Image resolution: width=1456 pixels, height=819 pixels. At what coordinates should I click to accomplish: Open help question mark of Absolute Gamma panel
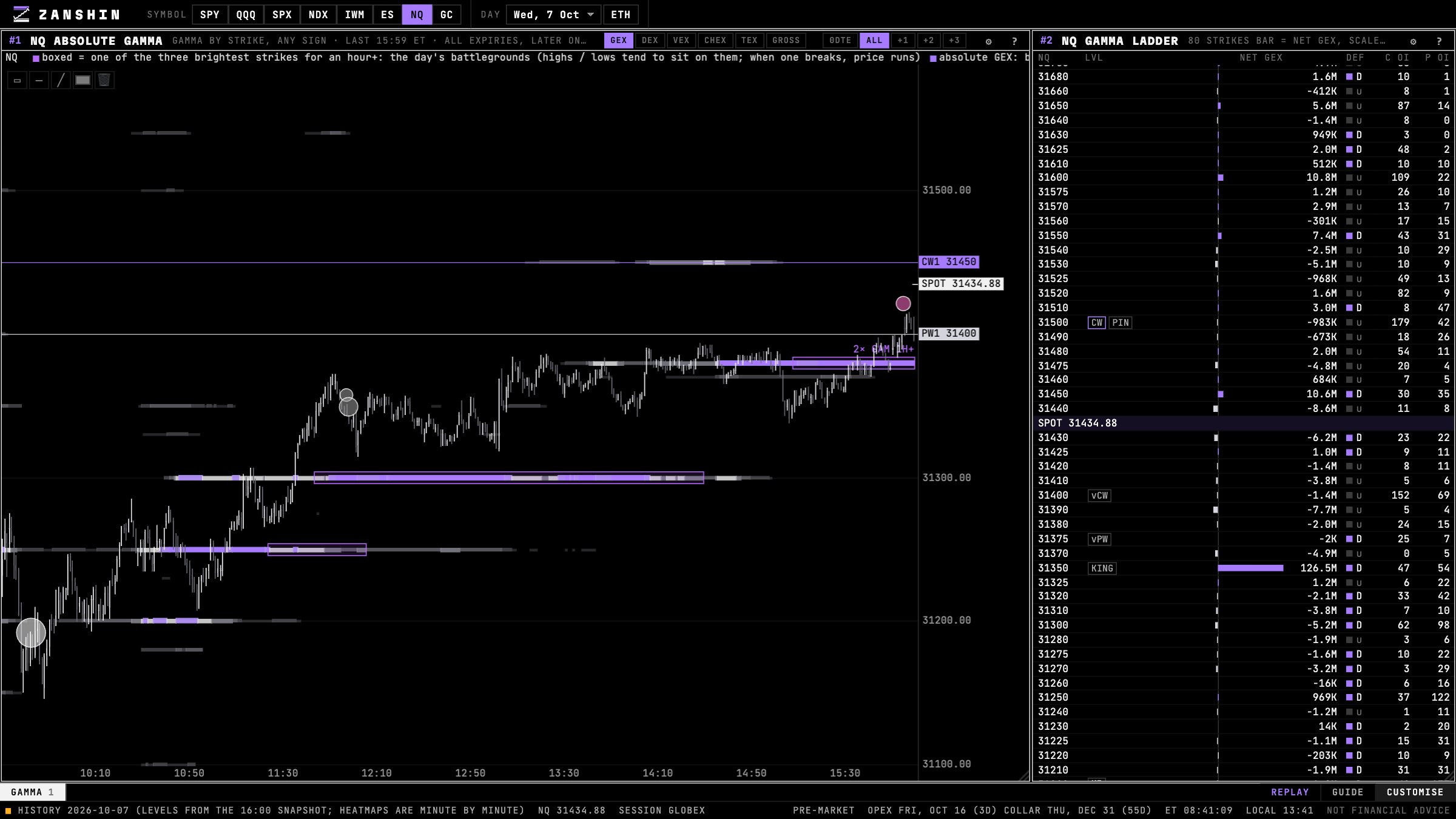[x=1014, y=41]
